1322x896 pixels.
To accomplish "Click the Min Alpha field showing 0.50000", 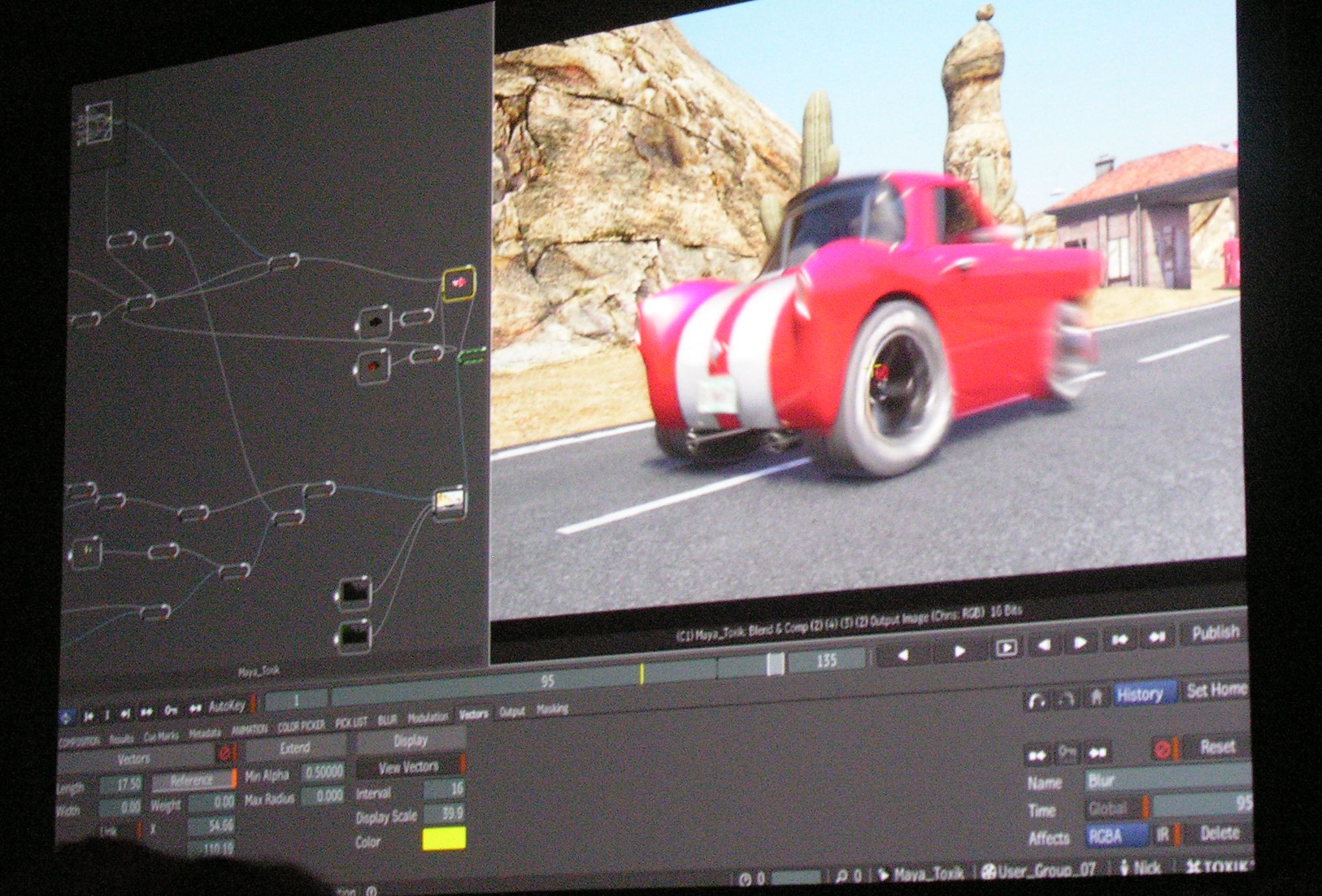I will tap(323, 771).
